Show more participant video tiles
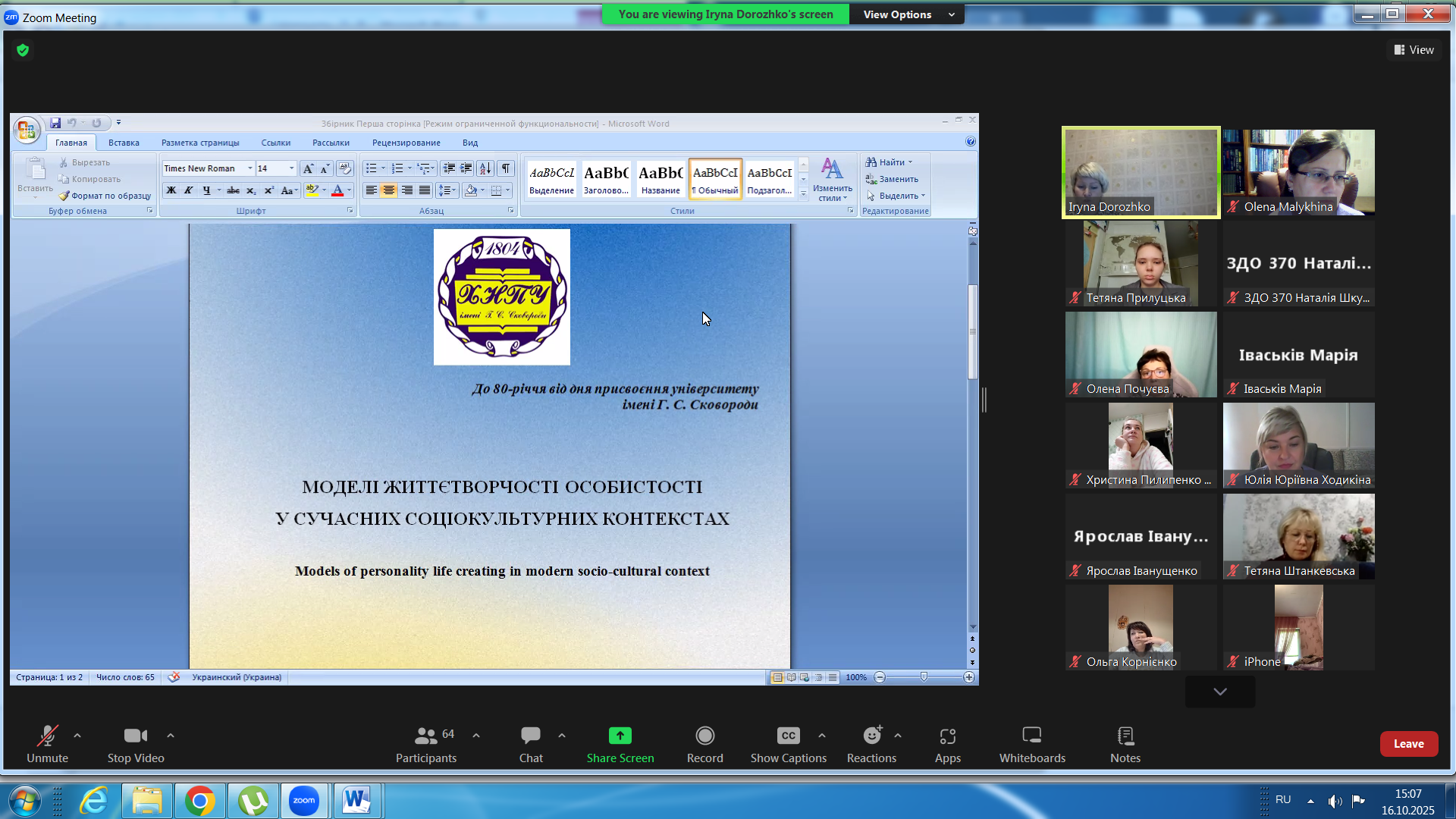This screenshot has height=819, width=1456. [1219, 692]
